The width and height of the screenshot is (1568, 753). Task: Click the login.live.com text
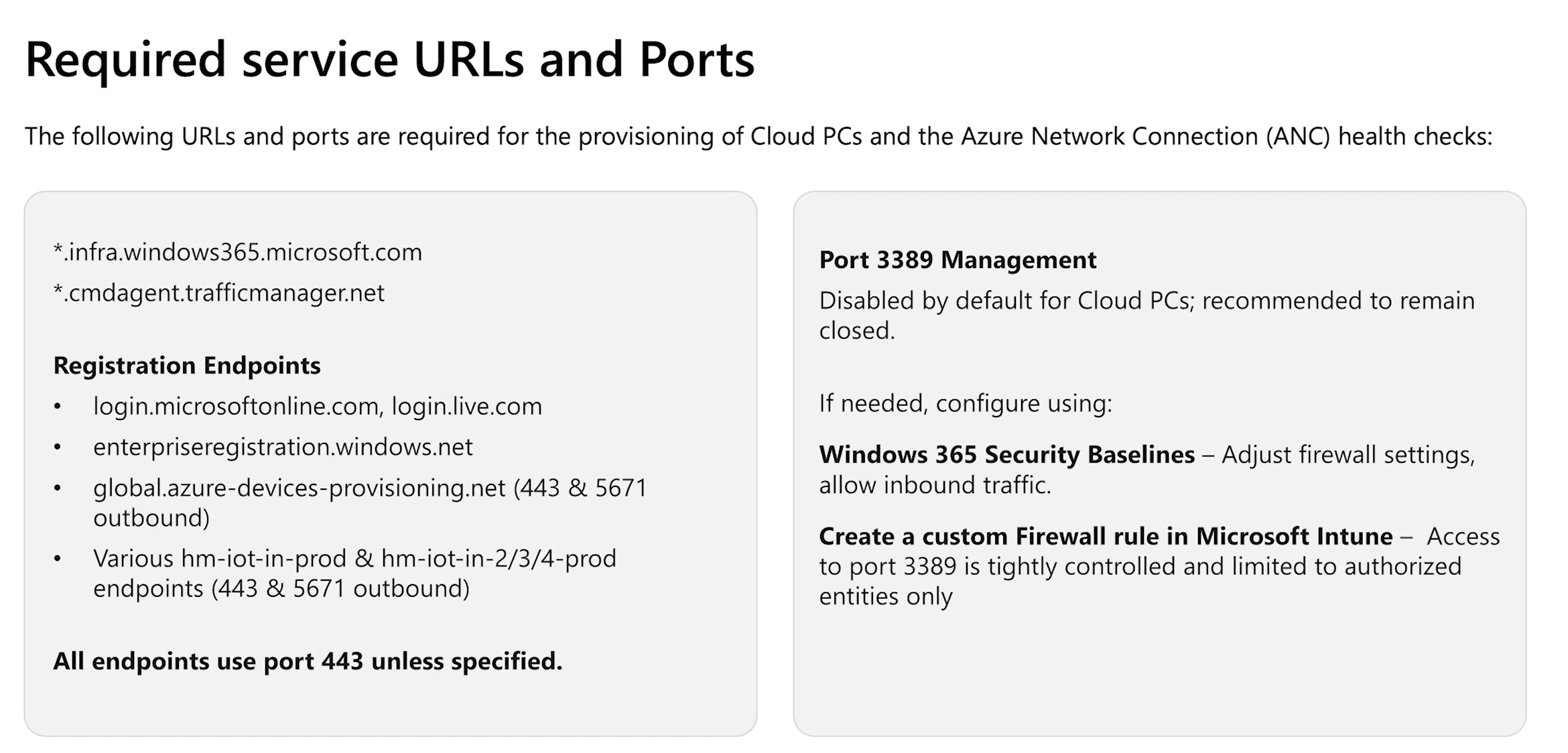[466, 407]
